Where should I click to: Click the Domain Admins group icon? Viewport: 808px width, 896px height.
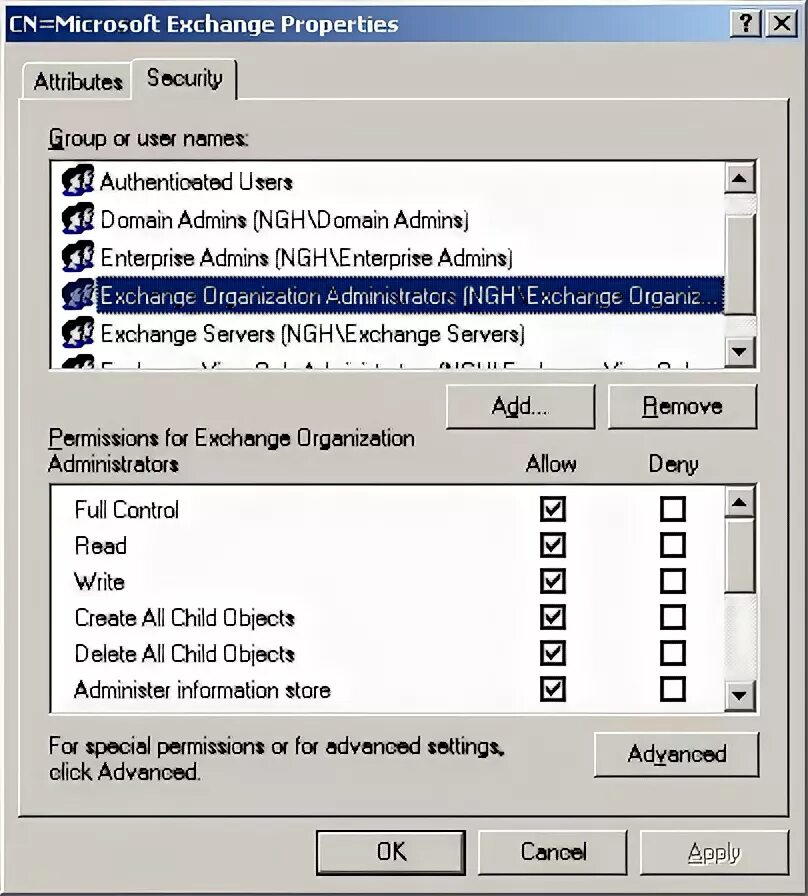tap(78, 219)
